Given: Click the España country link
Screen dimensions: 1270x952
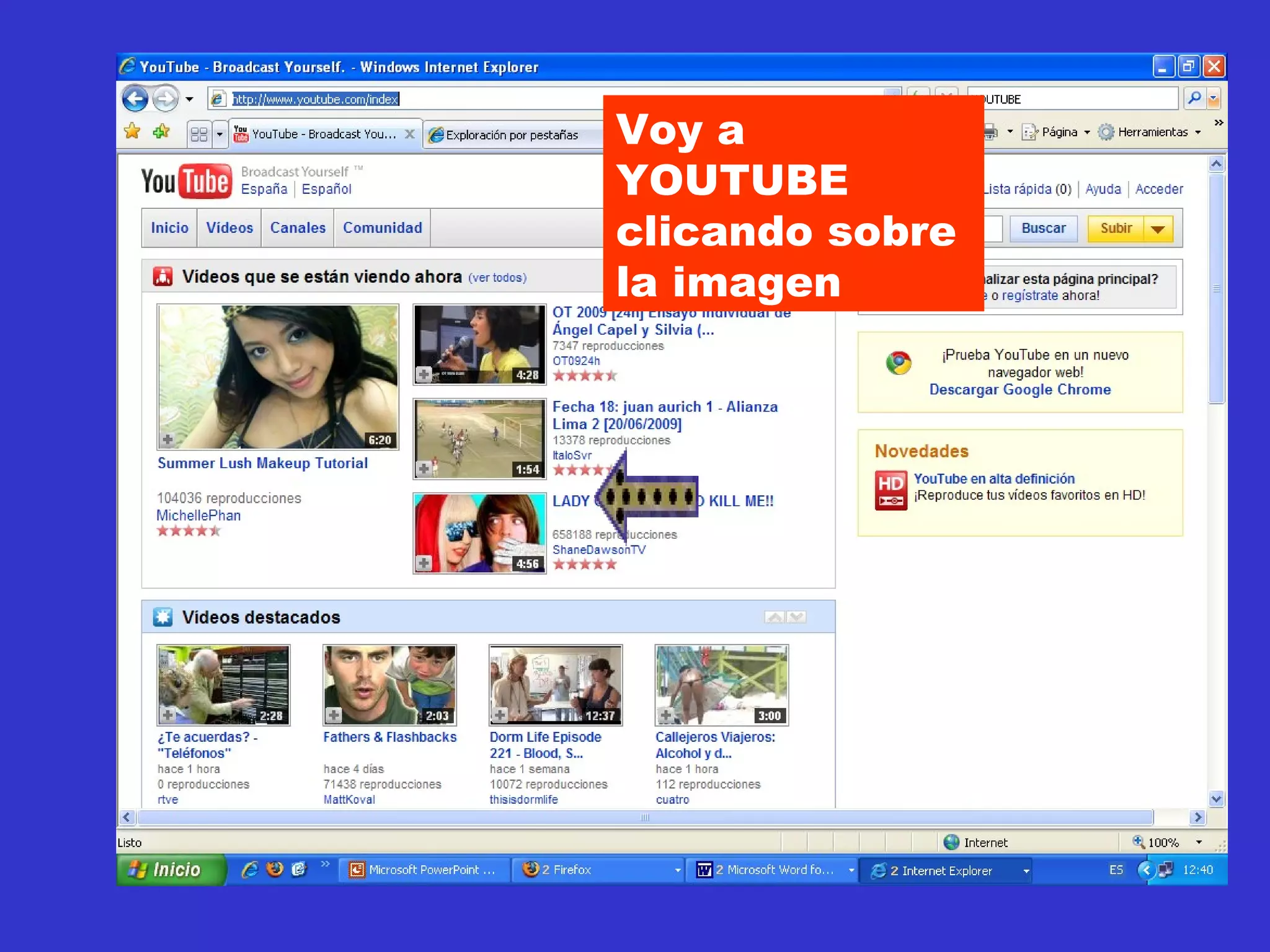Looking at the screenshot, I should click(x=264, y=189).
